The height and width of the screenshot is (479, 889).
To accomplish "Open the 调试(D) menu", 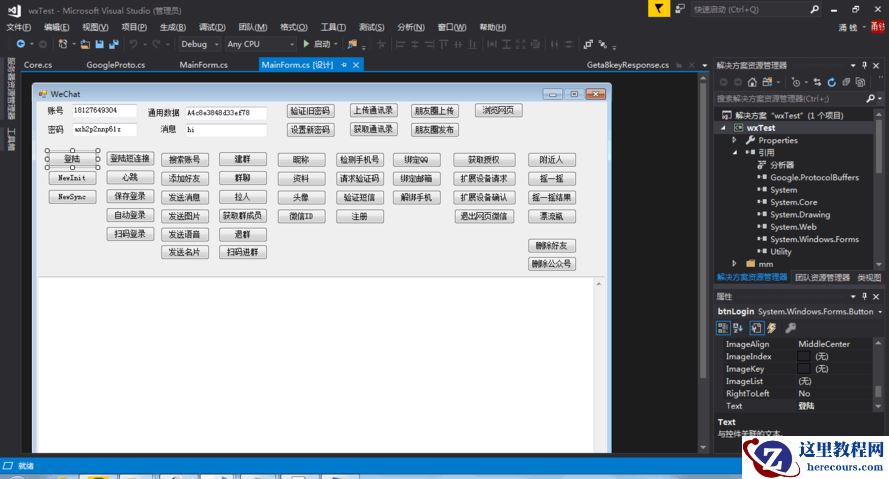I will [x=211, y=27].
